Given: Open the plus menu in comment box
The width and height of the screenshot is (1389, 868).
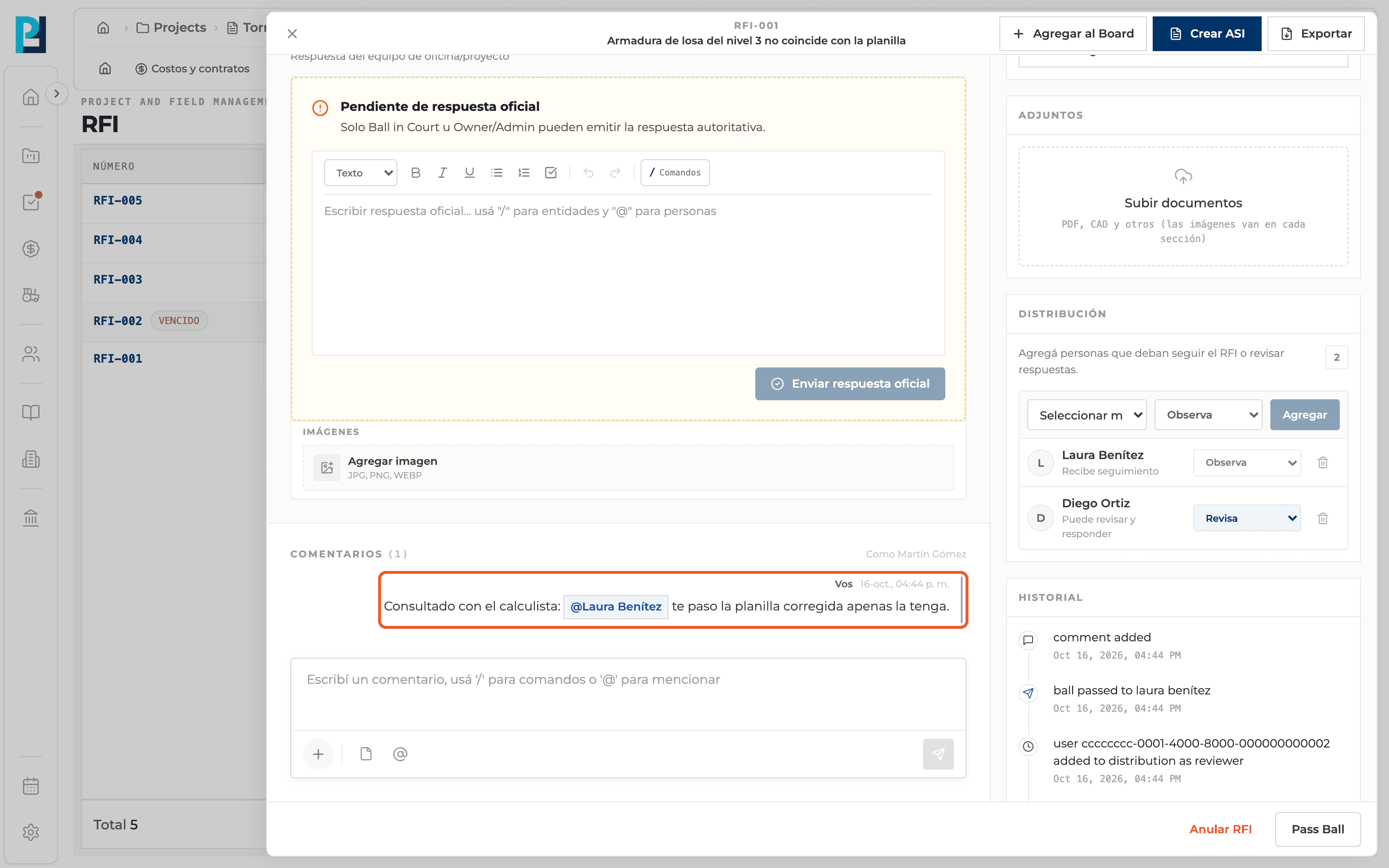Looking at the screenshot, I should click(x=318, y=754).
